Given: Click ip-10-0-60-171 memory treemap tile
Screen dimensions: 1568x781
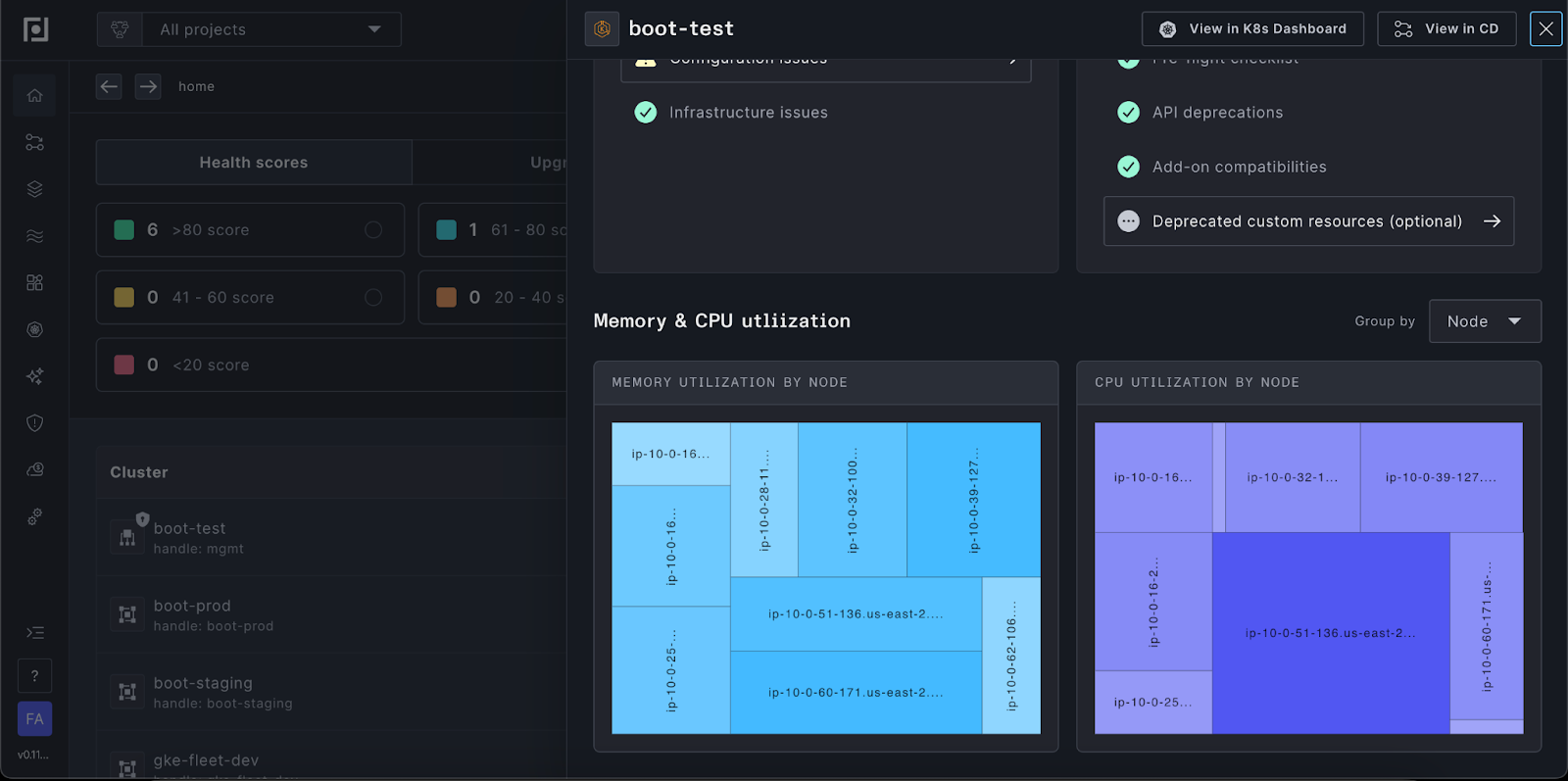Looking at the screenshot, I should [856, 693].
